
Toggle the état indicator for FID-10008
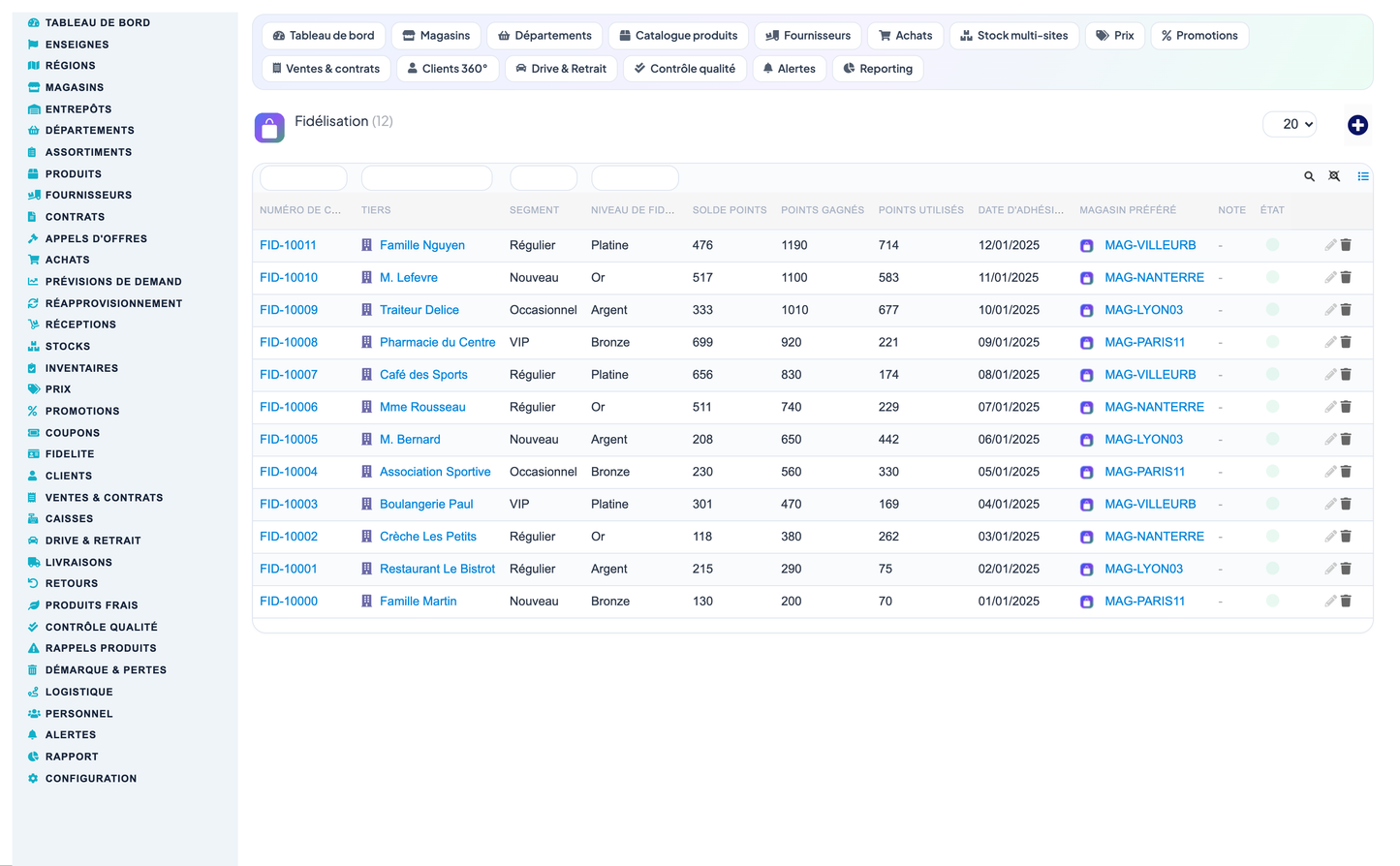pyautogui.click(x=1272, y=342)
